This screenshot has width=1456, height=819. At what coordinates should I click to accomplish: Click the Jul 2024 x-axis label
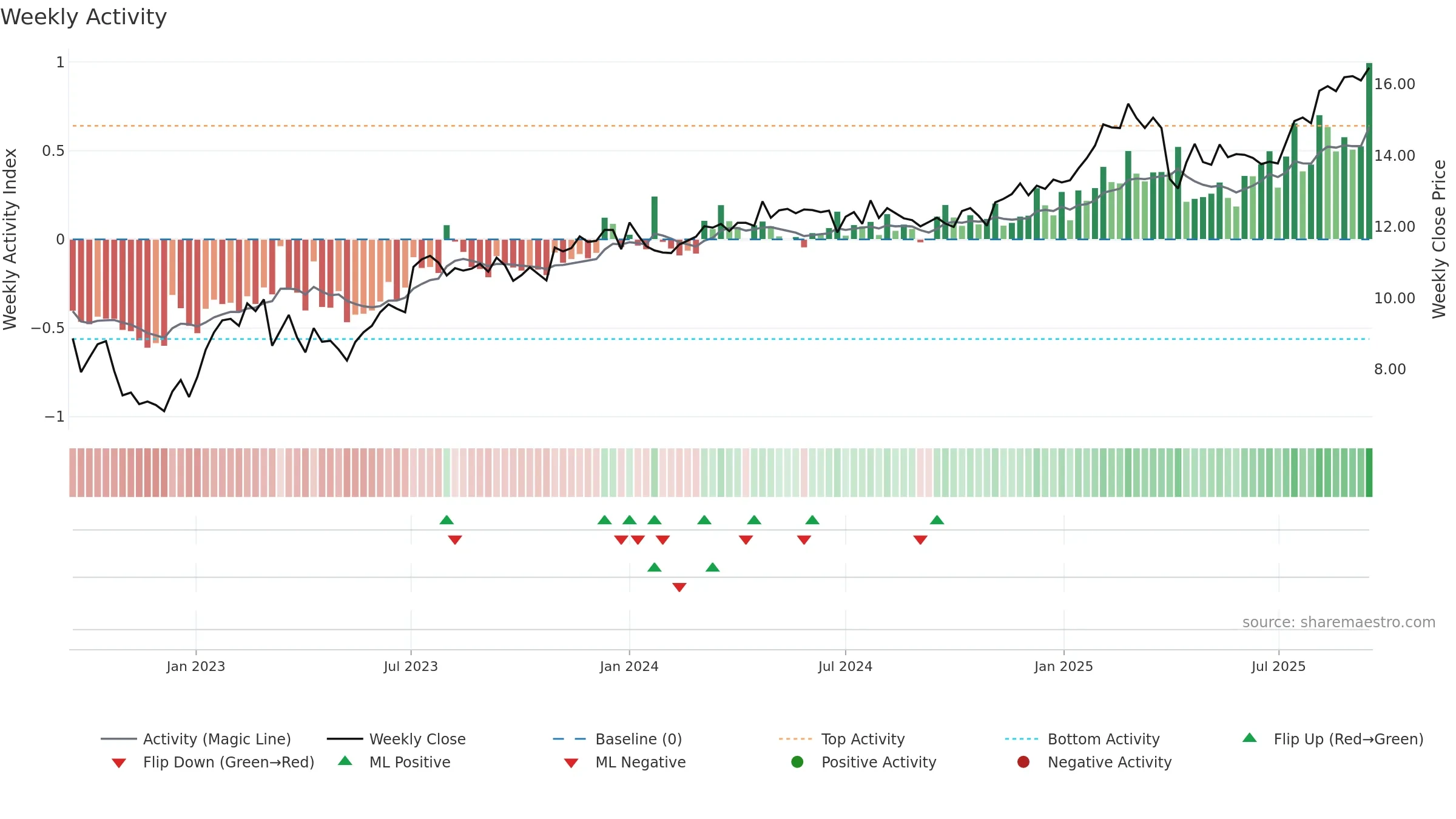(845, 666)
